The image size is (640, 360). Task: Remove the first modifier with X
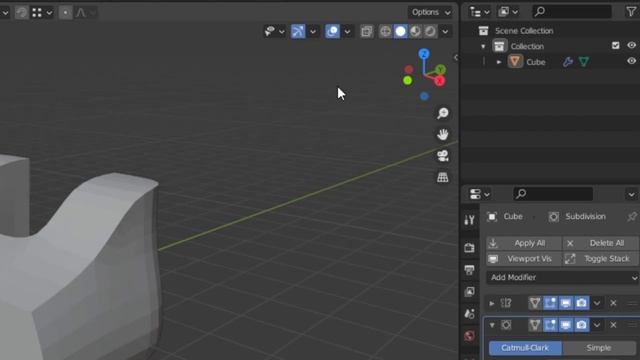tap(613, 303)
